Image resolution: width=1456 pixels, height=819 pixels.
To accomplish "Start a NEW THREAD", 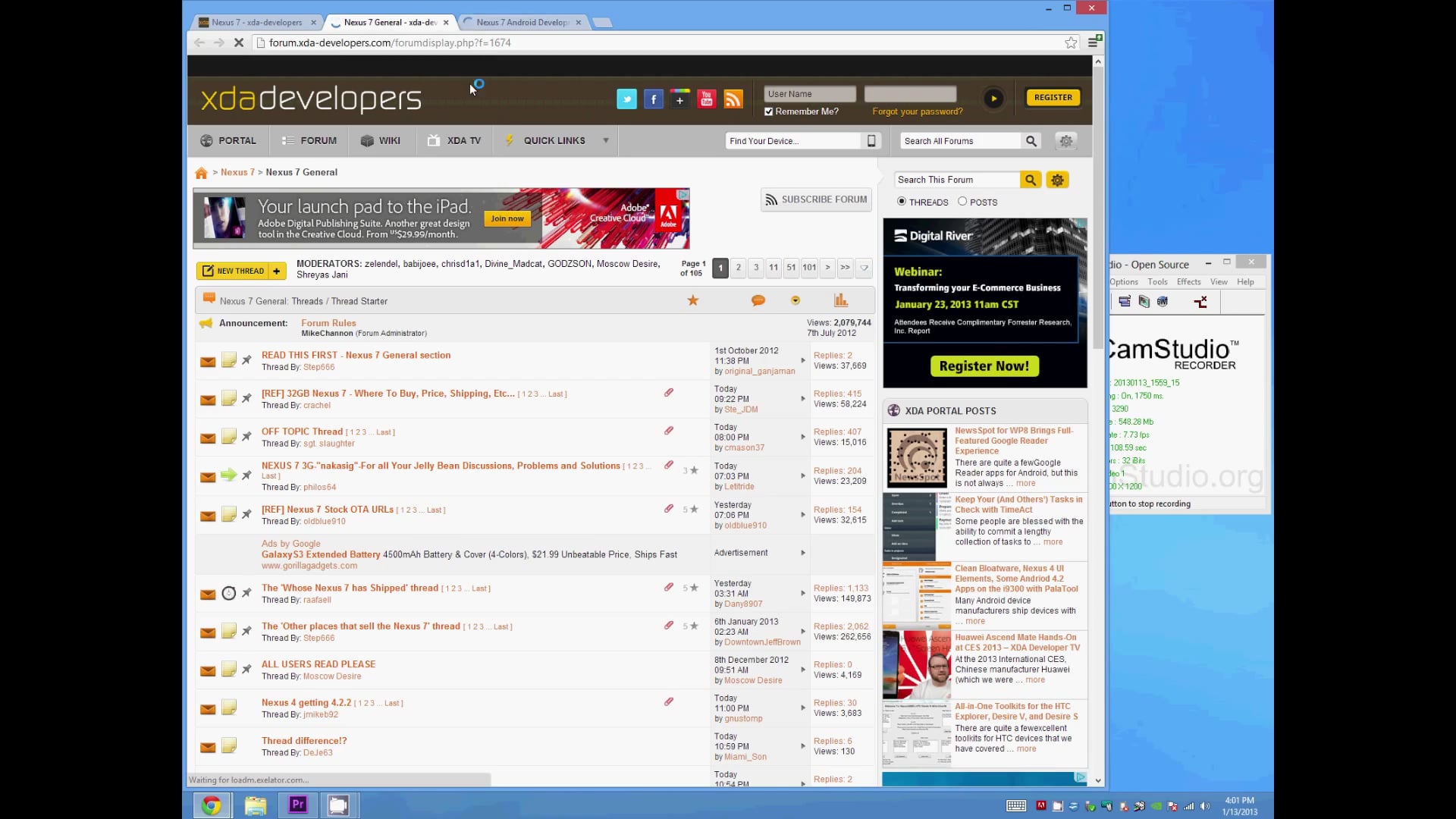I will click(233, 271).
